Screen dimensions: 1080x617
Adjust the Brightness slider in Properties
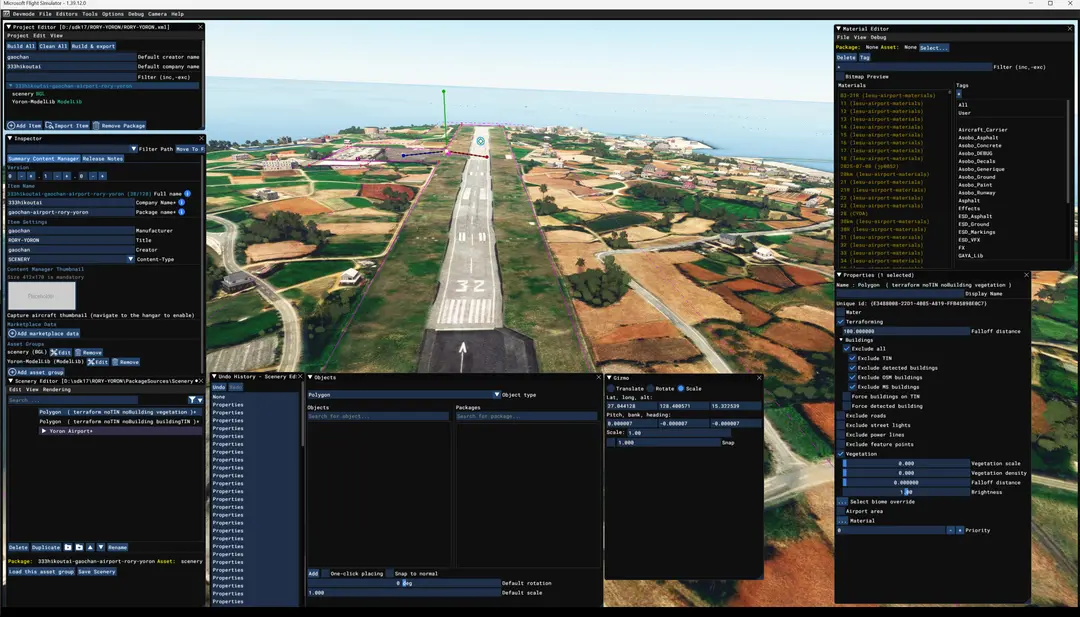pyautogui.click(x=906, y=492)
